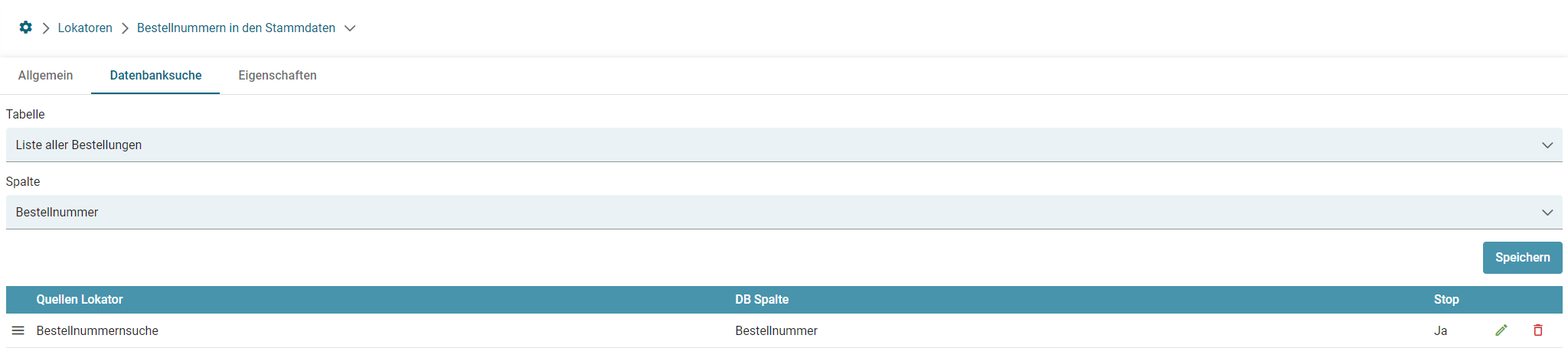Open the Eigenschaften tab
Screen dimensions: 1568x361
point(277,75)
